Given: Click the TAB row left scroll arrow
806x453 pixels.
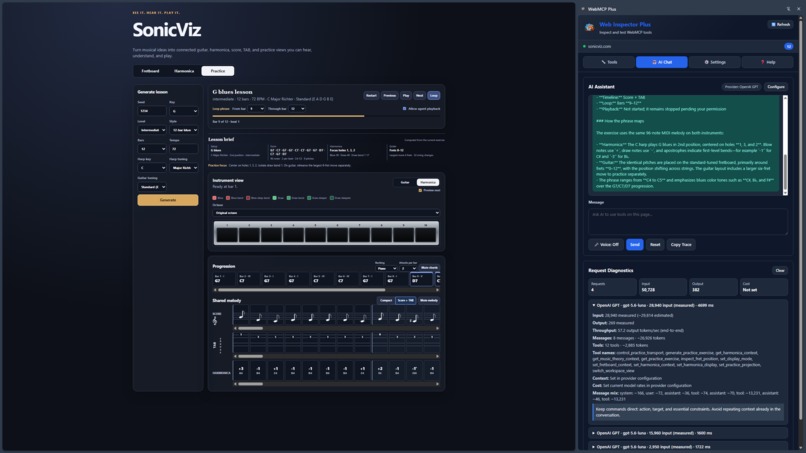Looking at the screenshot, I should tap(235, 356).
